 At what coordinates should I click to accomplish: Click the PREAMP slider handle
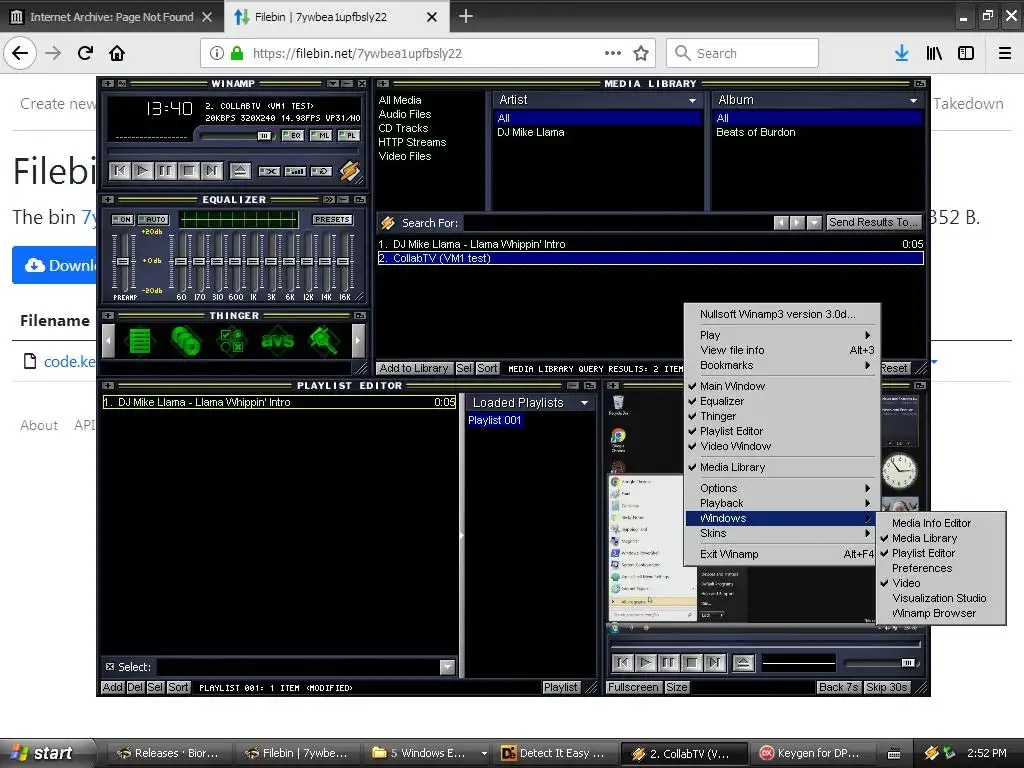coord(121,261)
